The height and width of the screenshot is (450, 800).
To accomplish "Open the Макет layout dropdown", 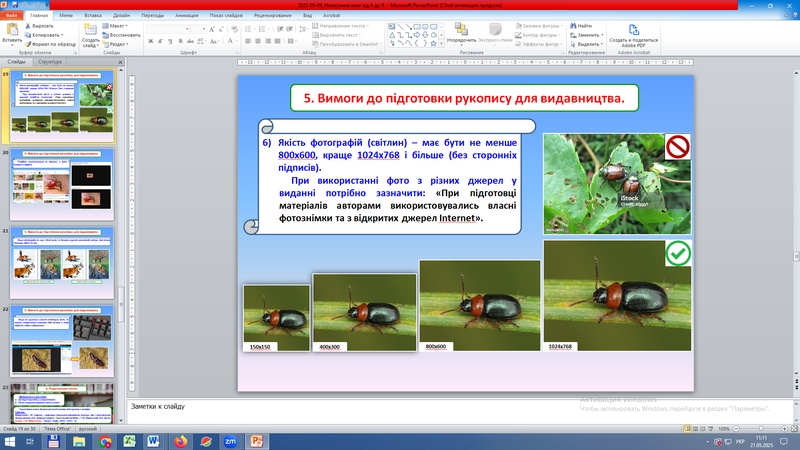I will [115, 26].
